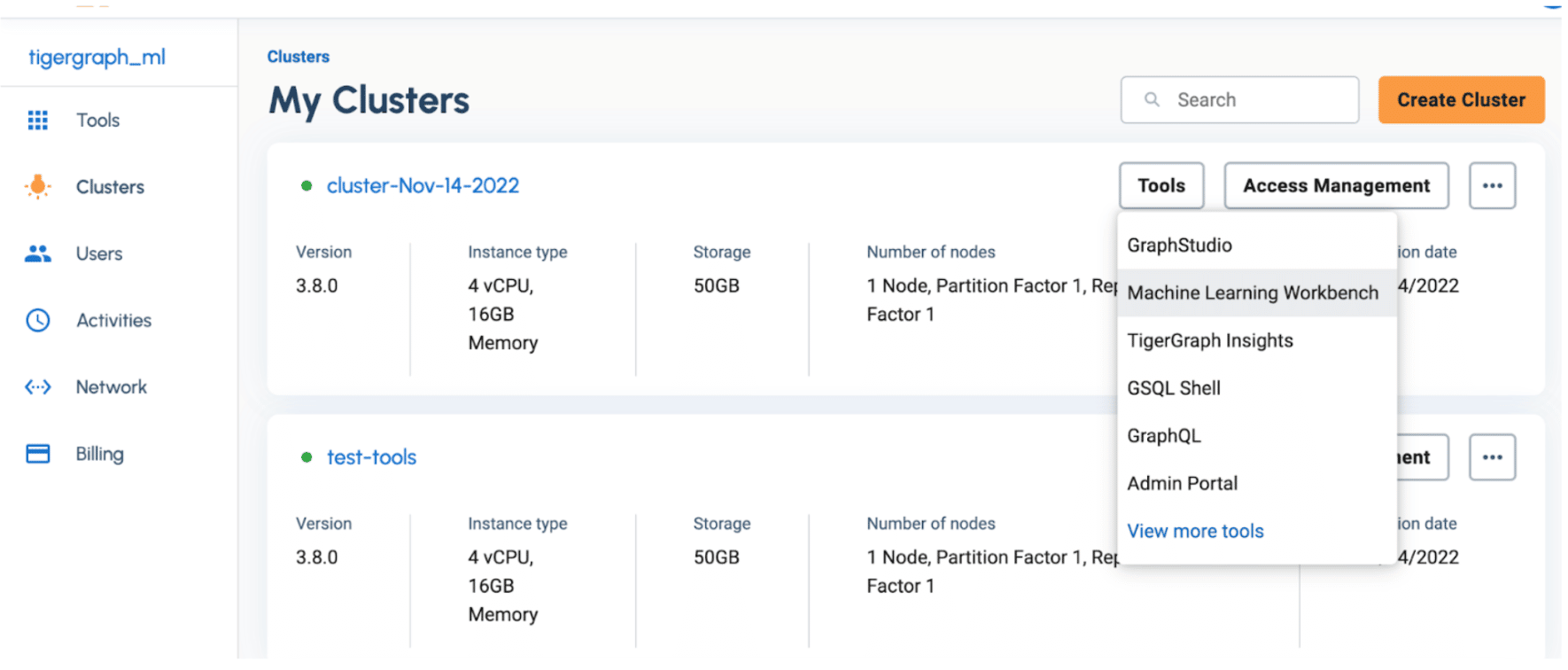Screen dimensions: 1568x670
Task: Select GraphStudio from the tools menu
Action: 1257,245
